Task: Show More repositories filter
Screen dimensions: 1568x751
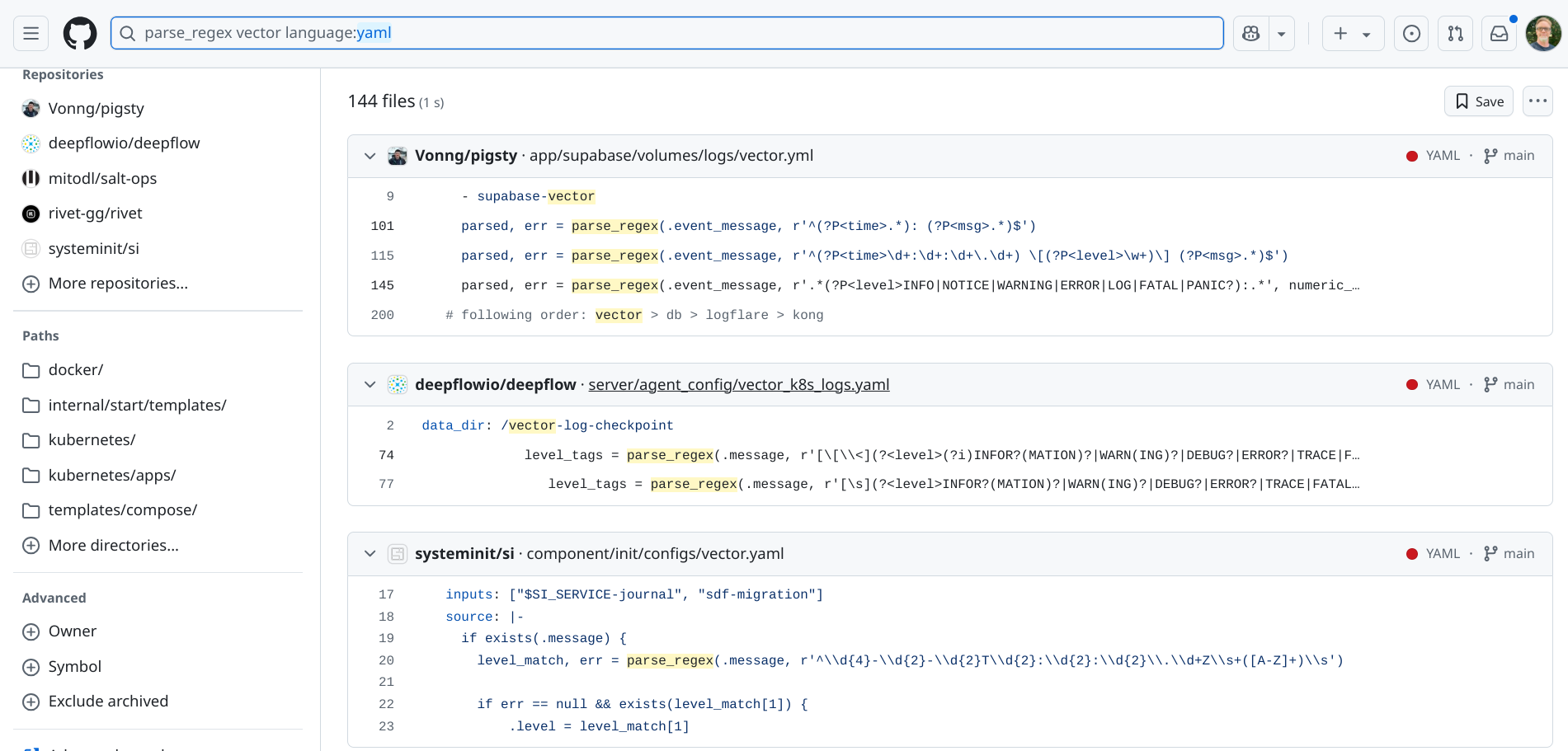Action: 118,284
